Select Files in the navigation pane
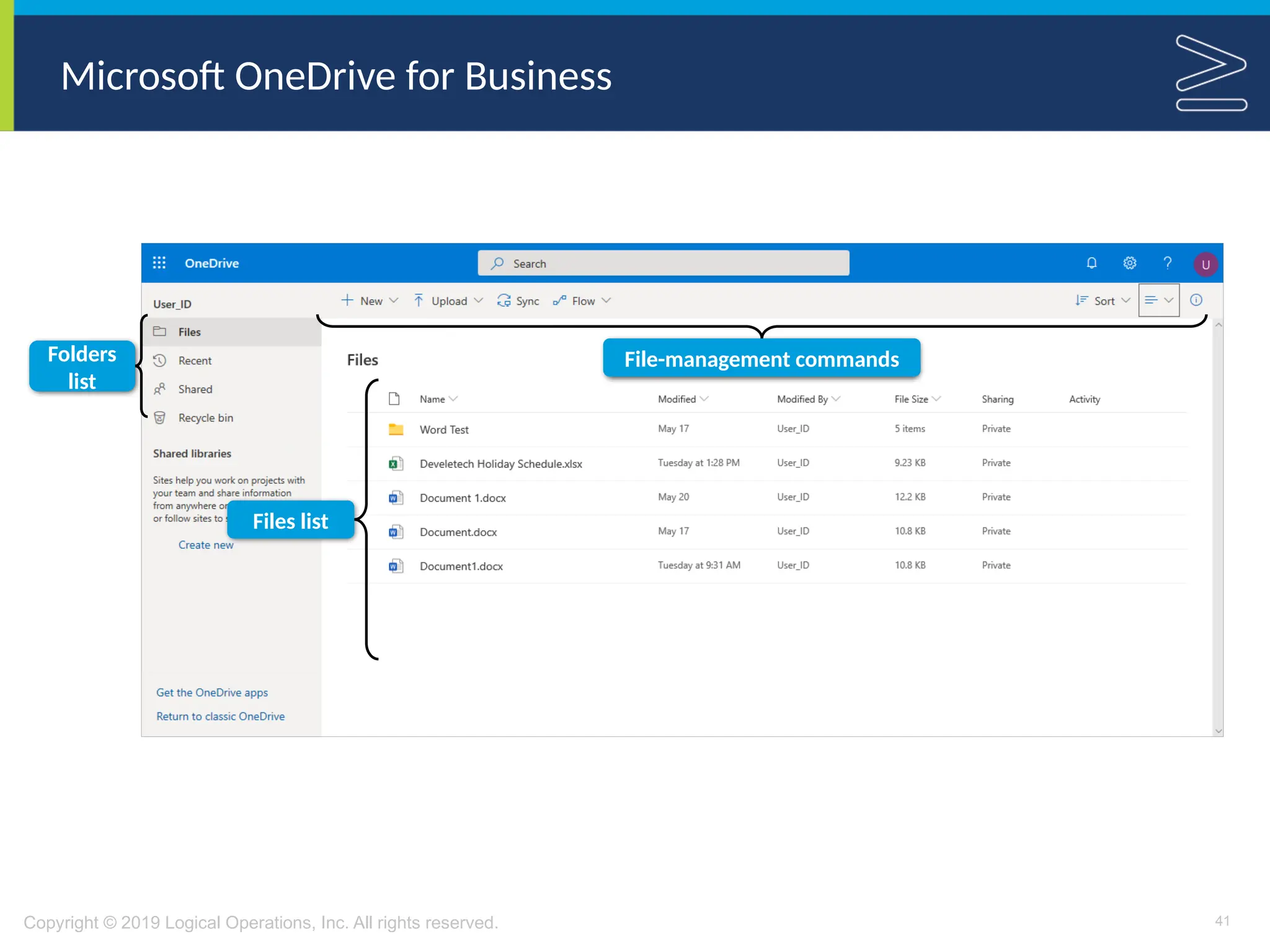This screenshot has height=952, width=1270. pyautogui.click(x=231, y=332)
